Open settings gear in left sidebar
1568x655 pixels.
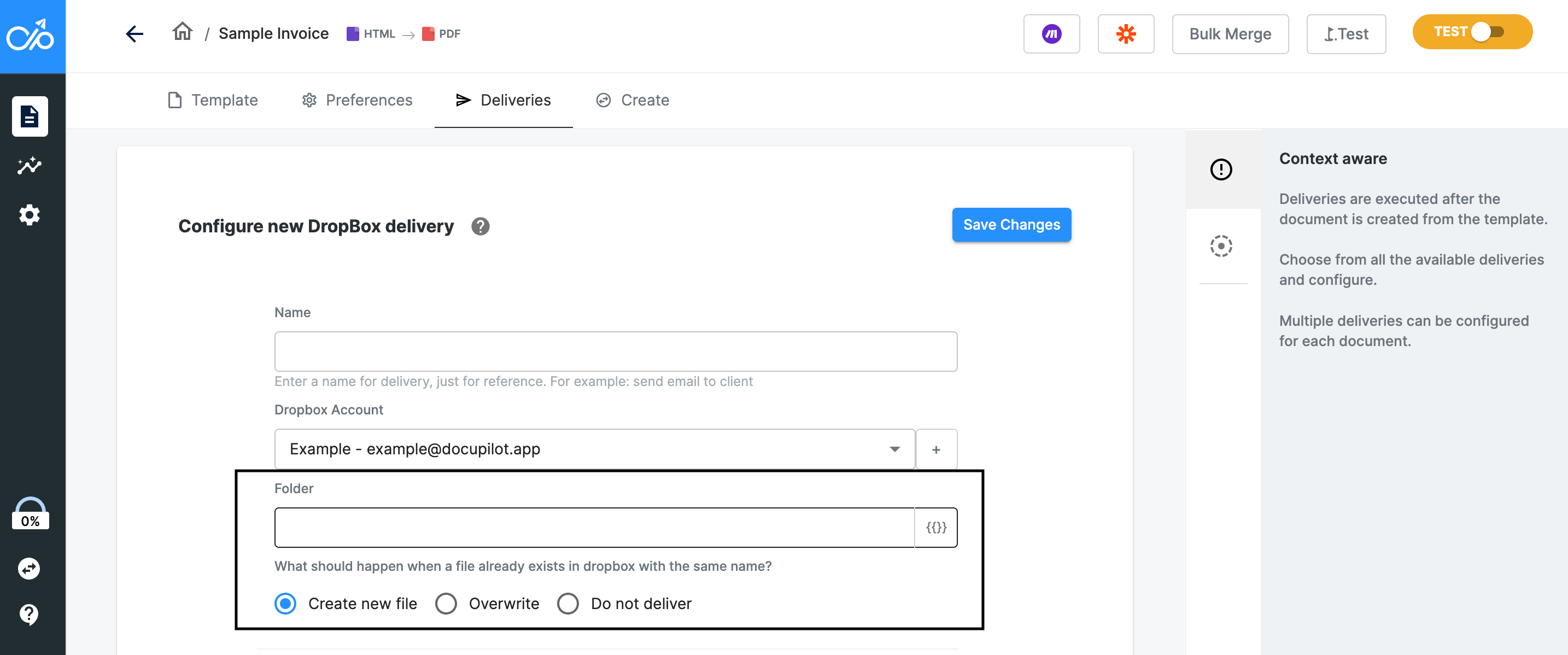click(30, 215)
